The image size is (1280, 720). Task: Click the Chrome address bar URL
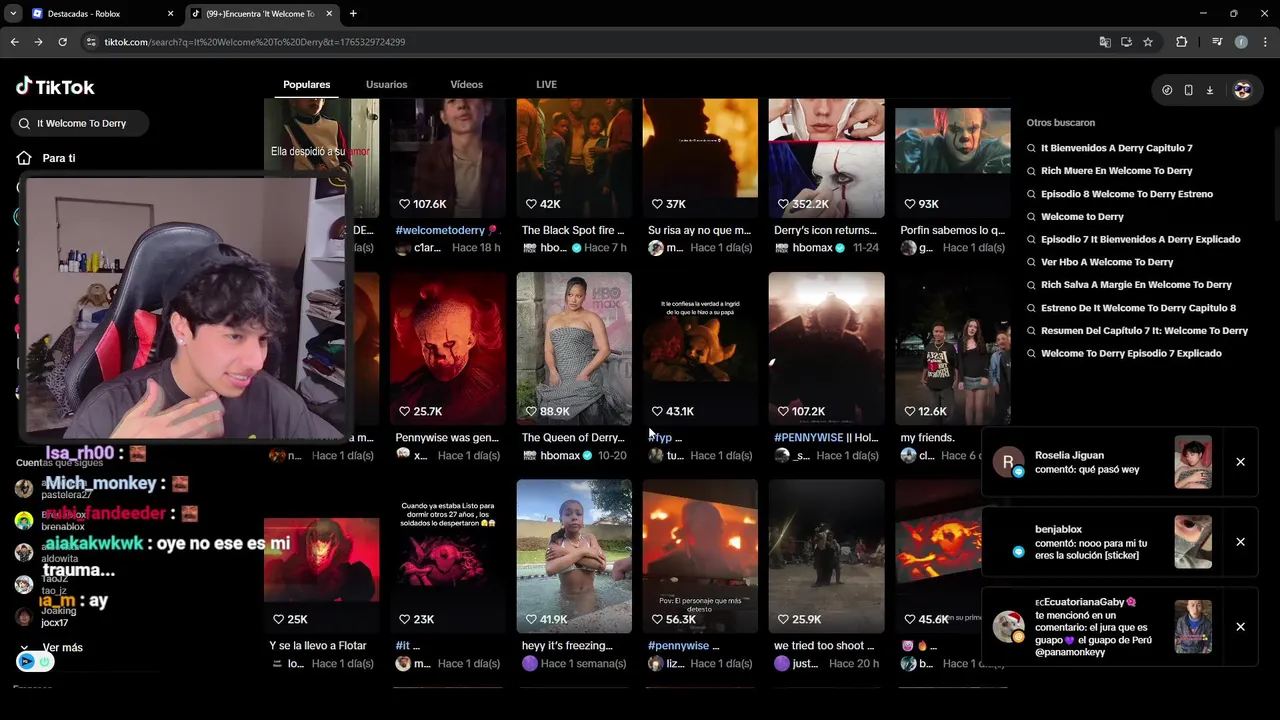255,42
